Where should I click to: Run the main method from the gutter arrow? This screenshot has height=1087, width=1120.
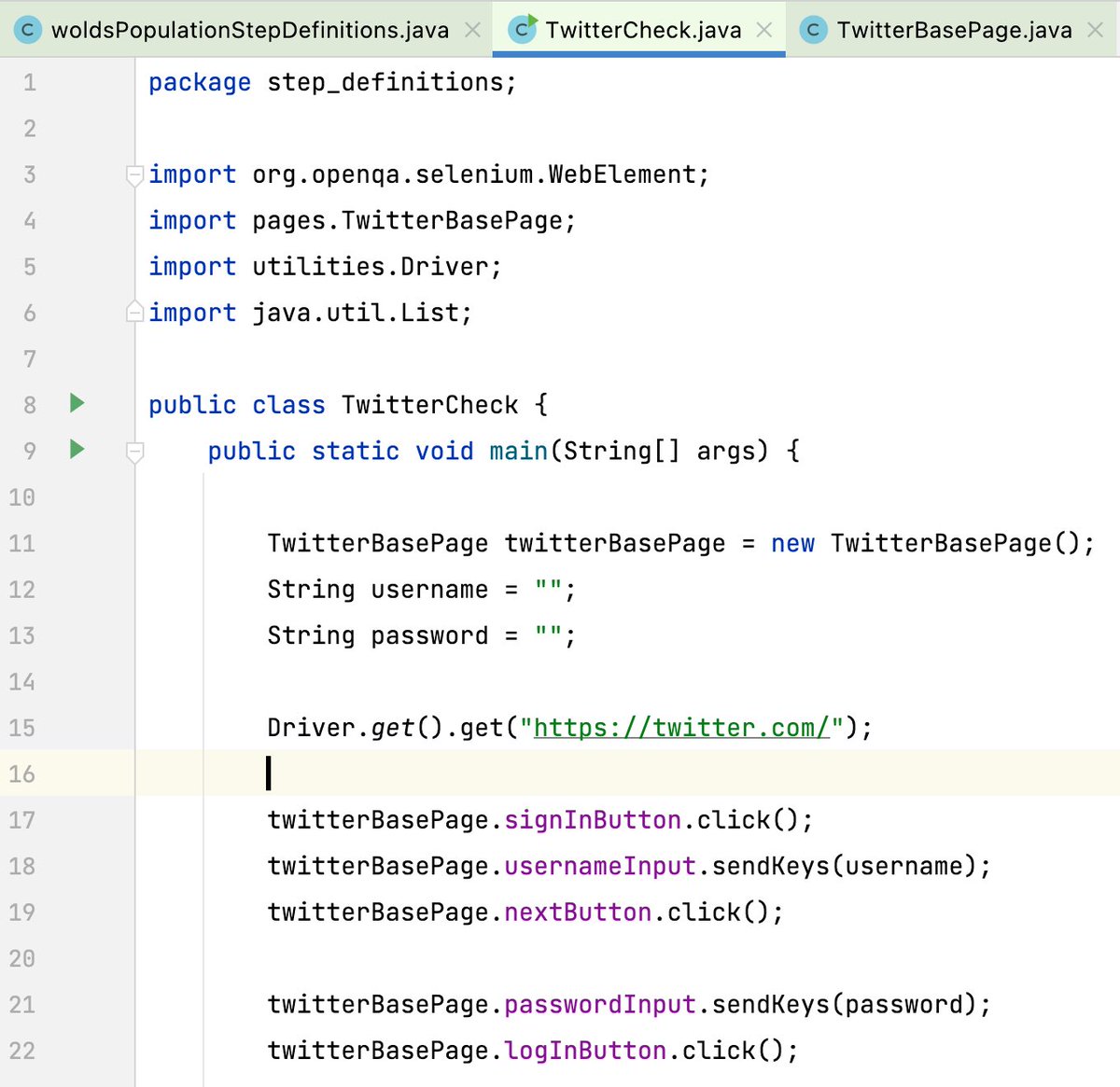pyautogui.click(x=77, y=450)
